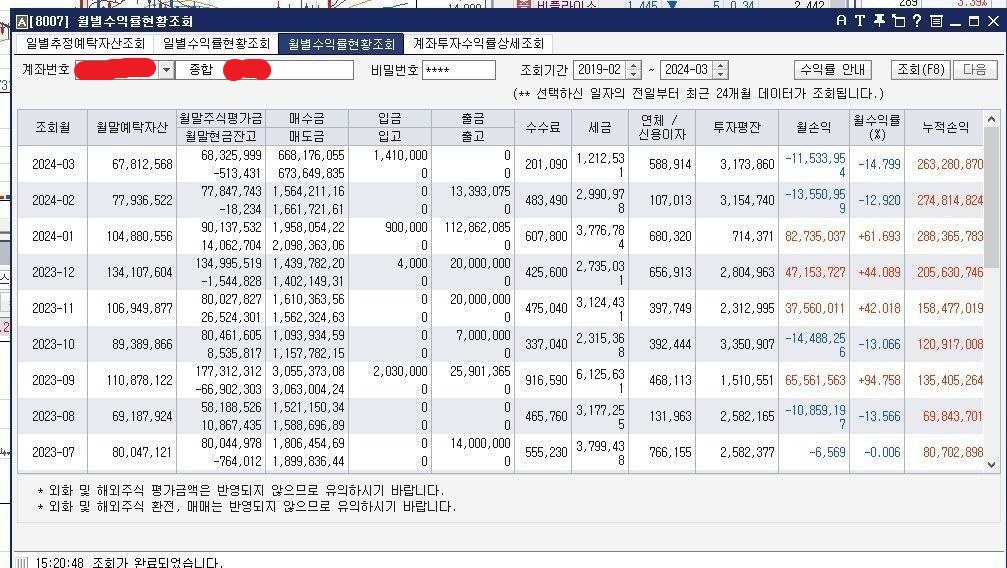Select the 2024-03 row month cell
1007x568 pixels.
pos(53,164)
